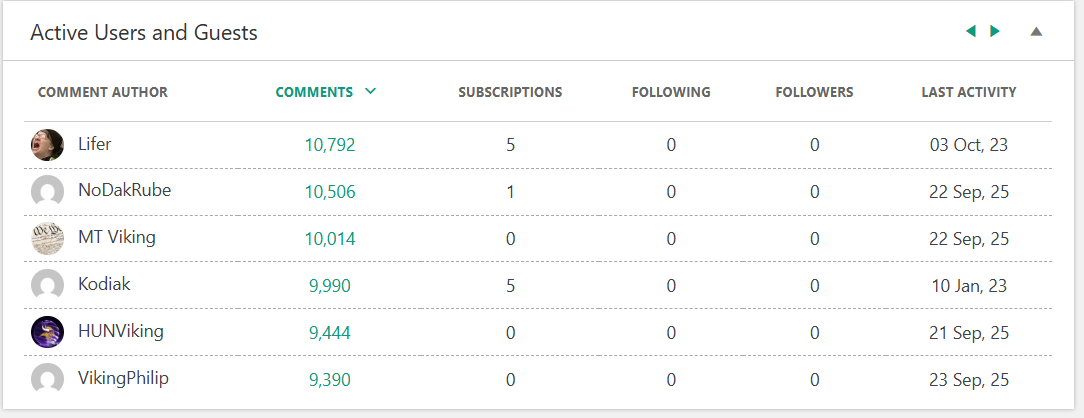Click Kodiak's default avatar icon

(x=48, y=286)
